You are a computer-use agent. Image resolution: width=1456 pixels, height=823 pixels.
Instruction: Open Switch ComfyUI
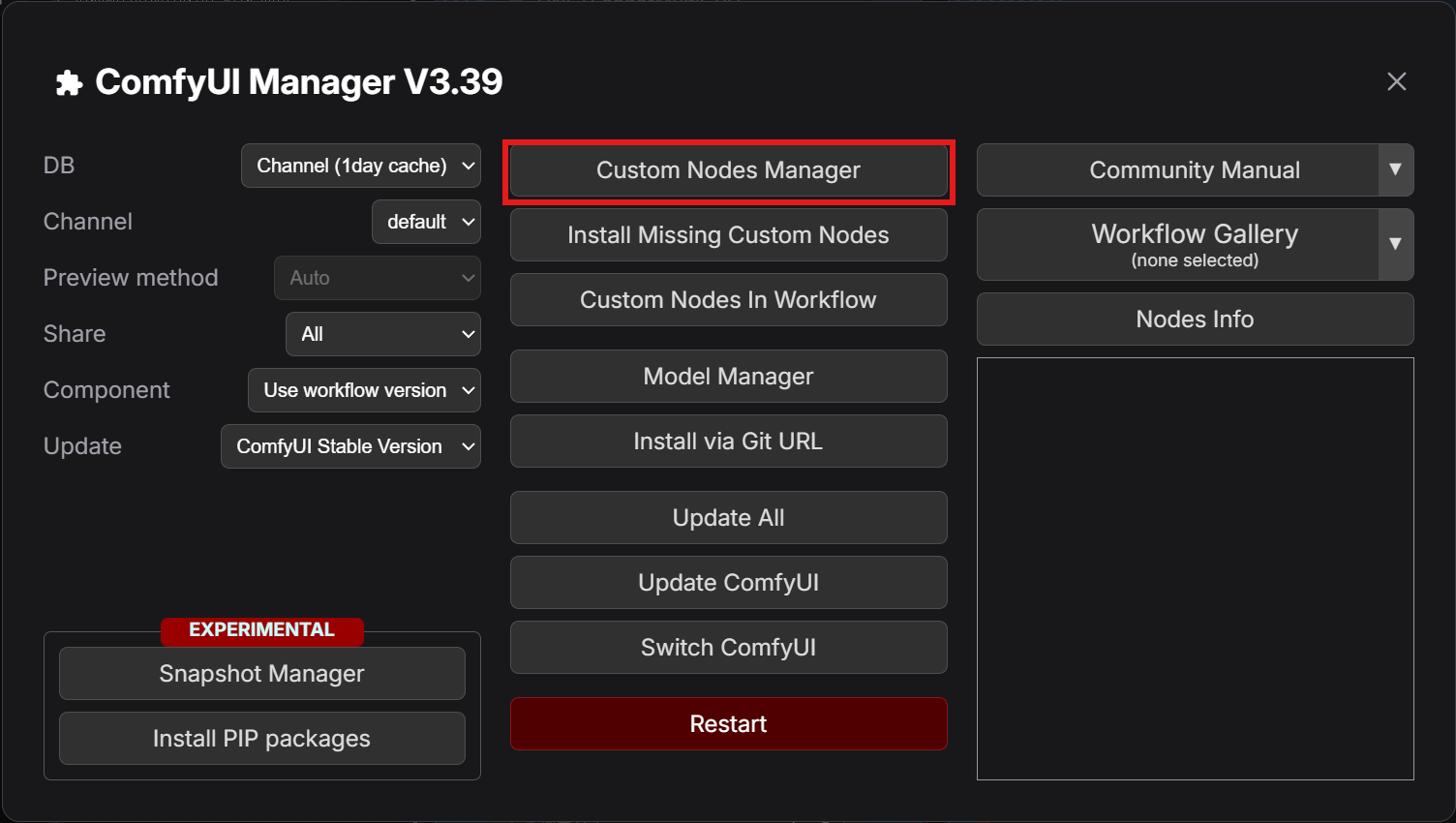click(x=728, y=648)
